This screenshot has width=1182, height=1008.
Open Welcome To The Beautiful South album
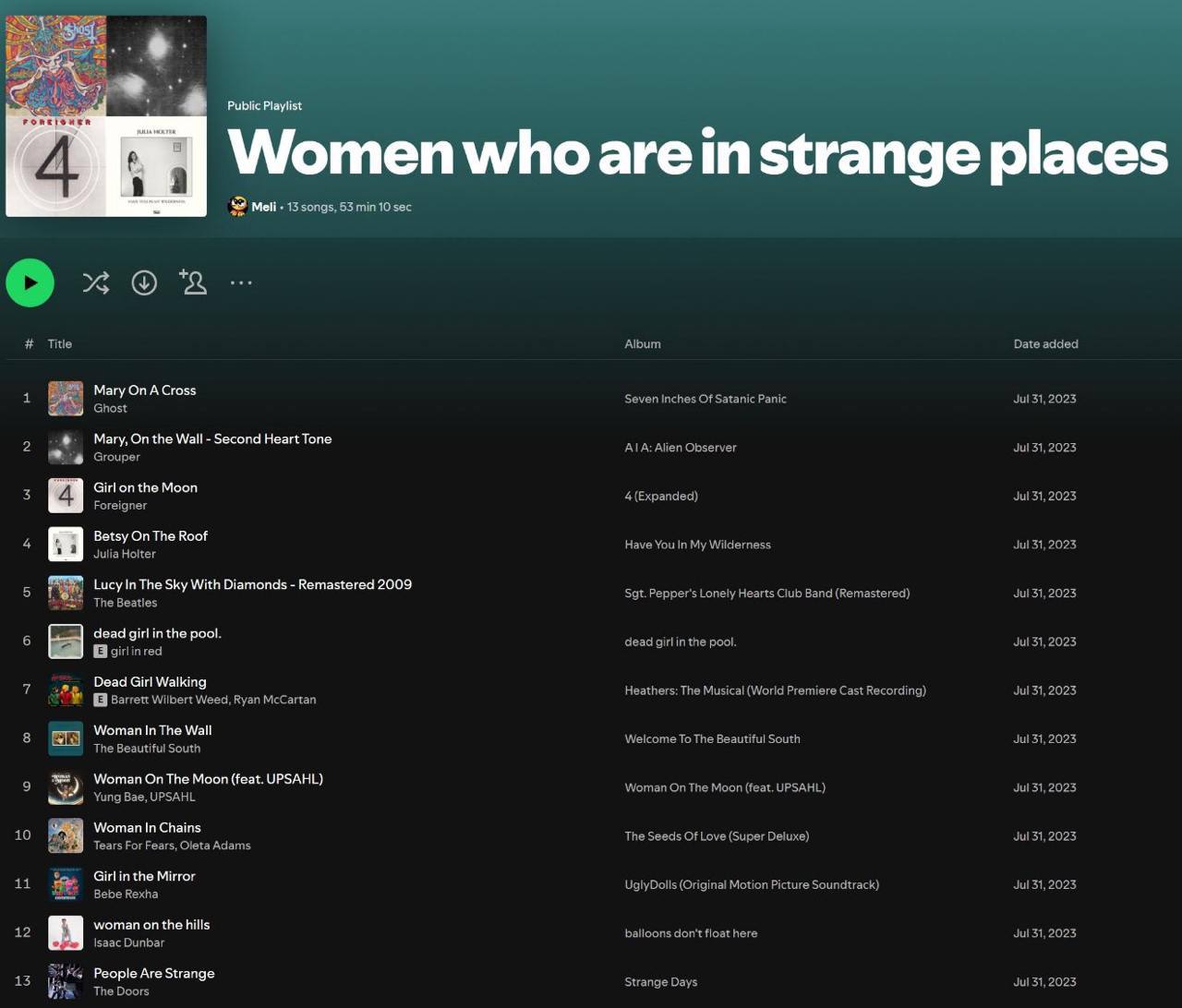[712, 738]
